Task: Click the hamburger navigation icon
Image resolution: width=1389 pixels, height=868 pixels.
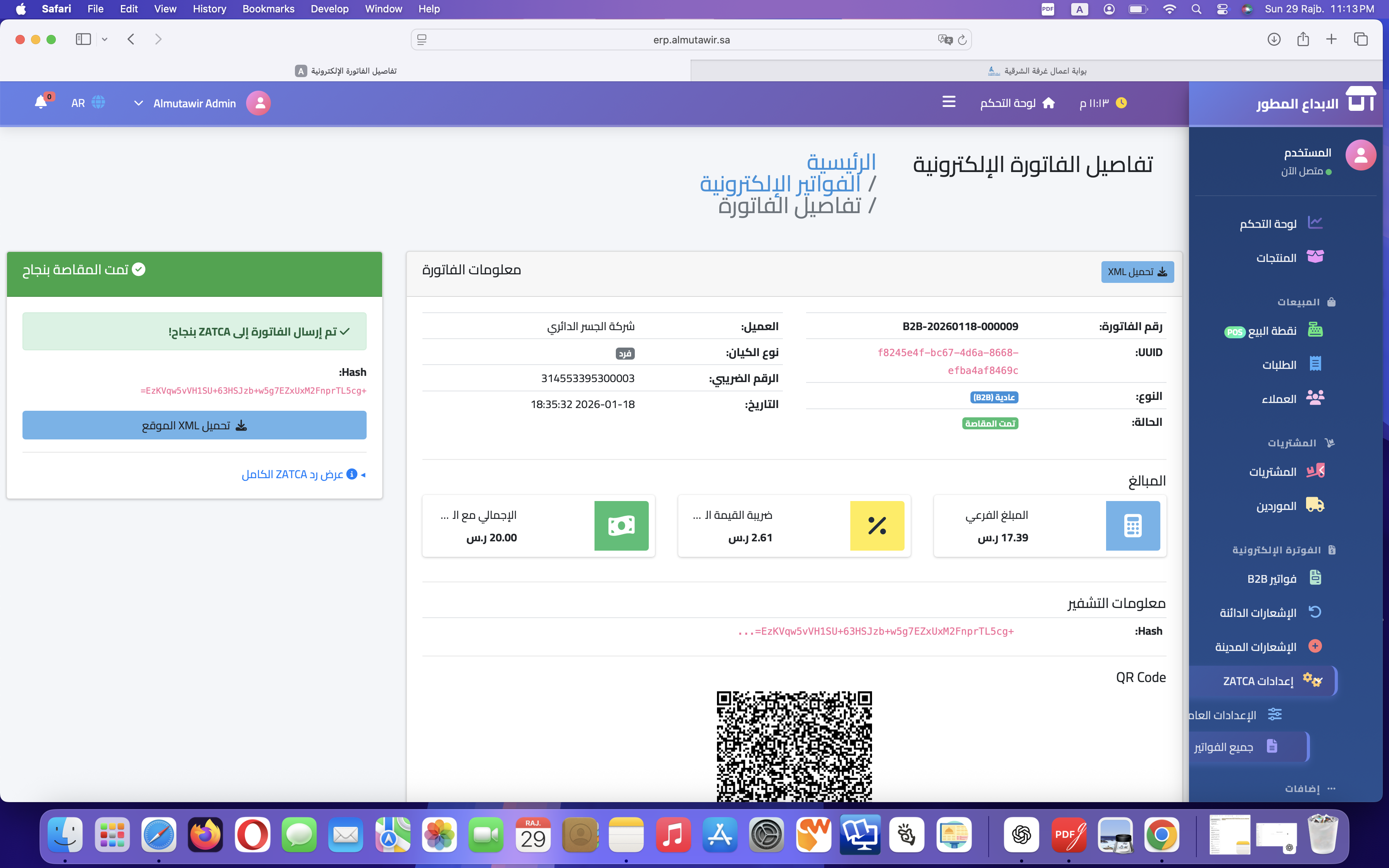Action: point(949,102)
